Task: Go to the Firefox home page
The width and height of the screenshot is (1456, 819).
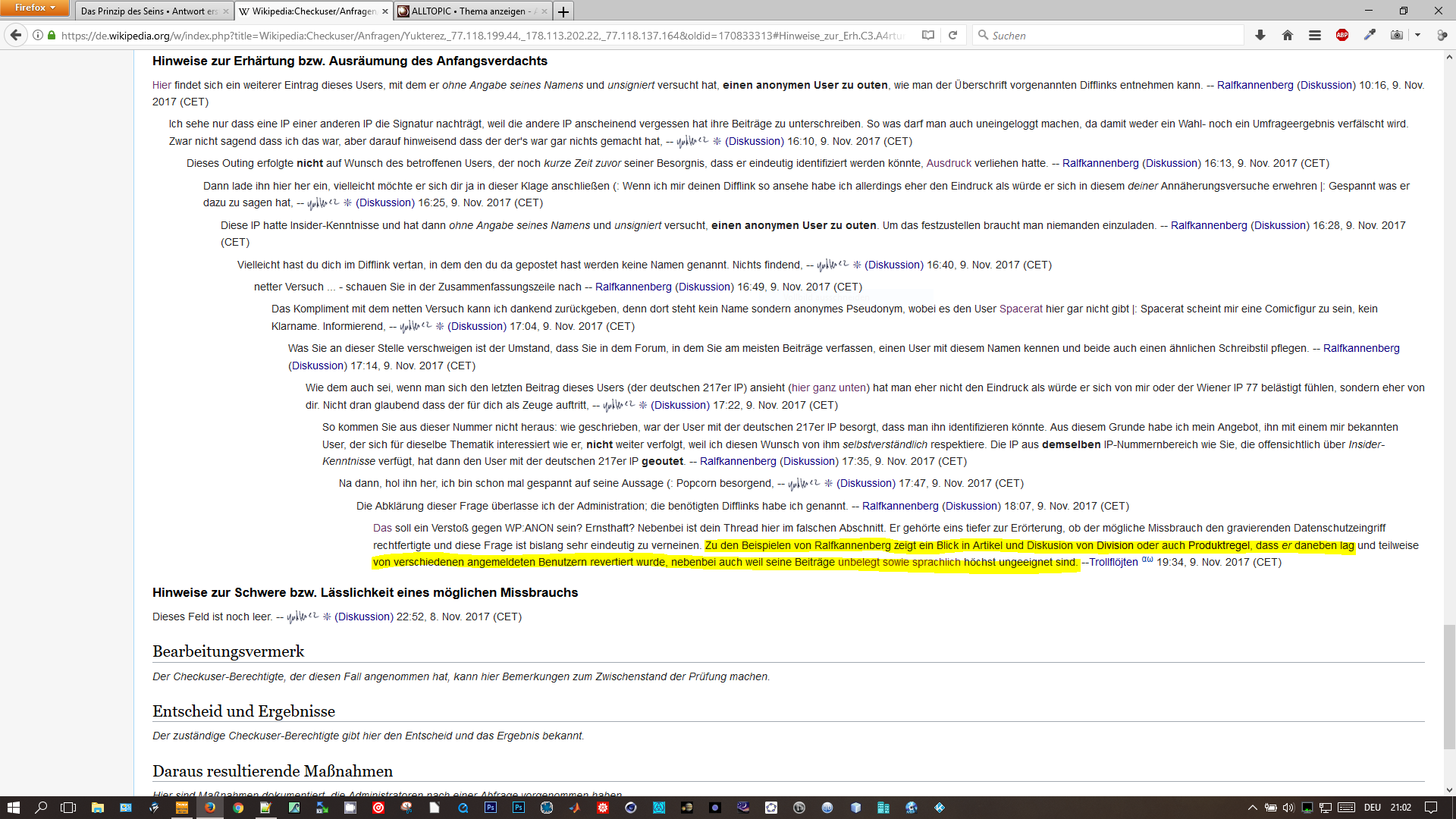Action: tap(1288, 35)
